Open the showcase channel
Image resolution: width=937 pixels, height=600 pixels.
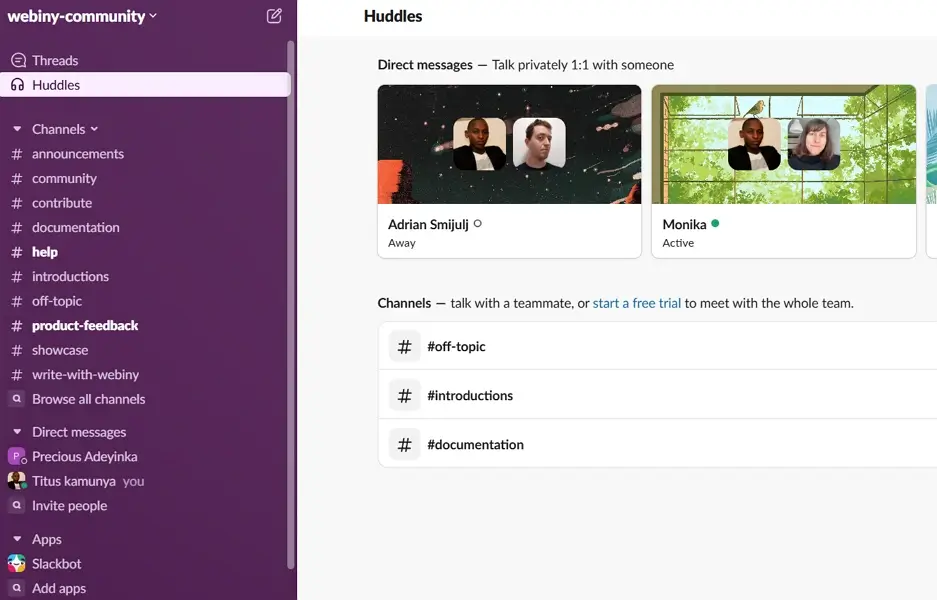(x=145, y=350)
